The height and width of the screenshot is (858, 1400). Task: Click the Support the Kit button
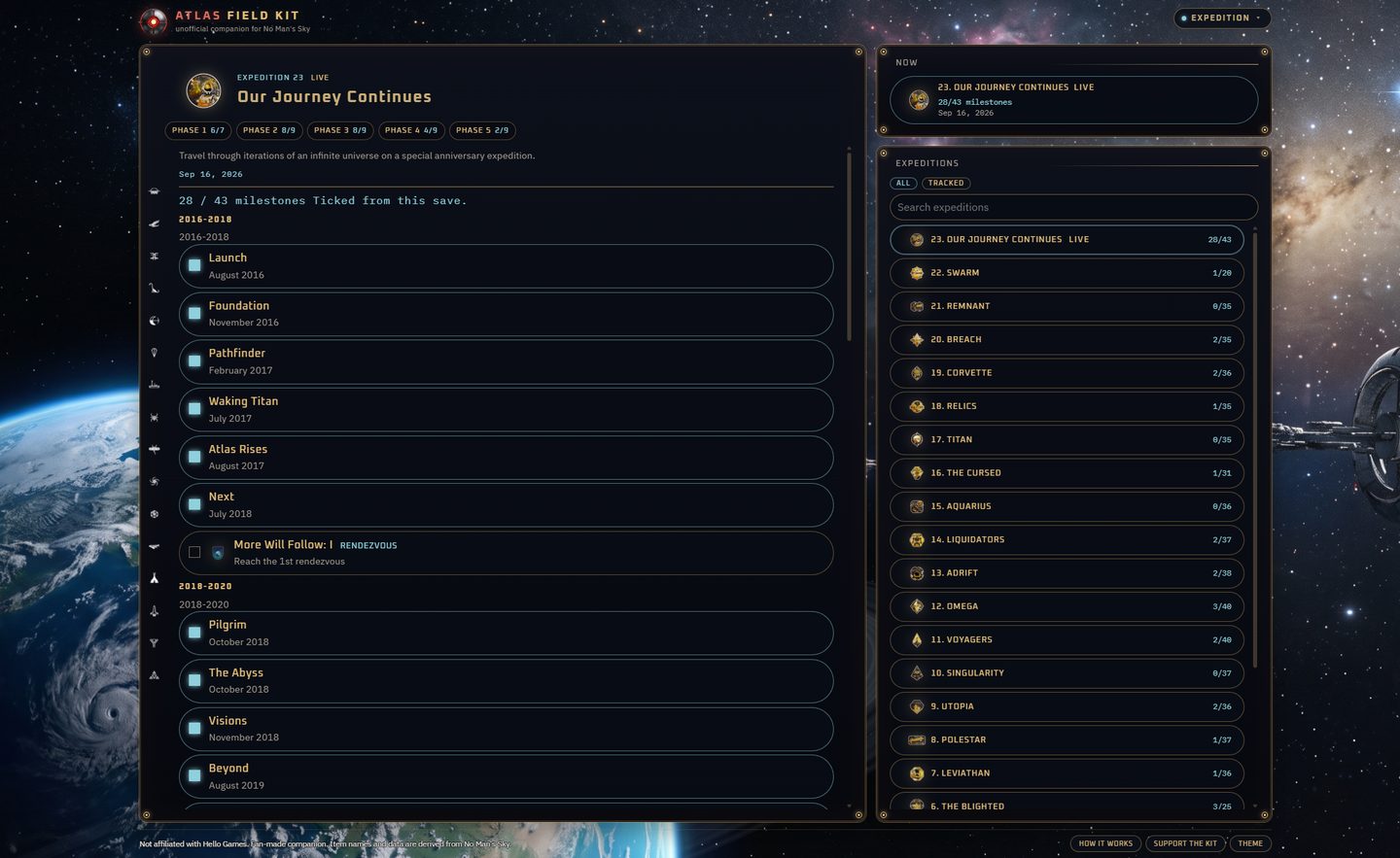[1185, 843]
